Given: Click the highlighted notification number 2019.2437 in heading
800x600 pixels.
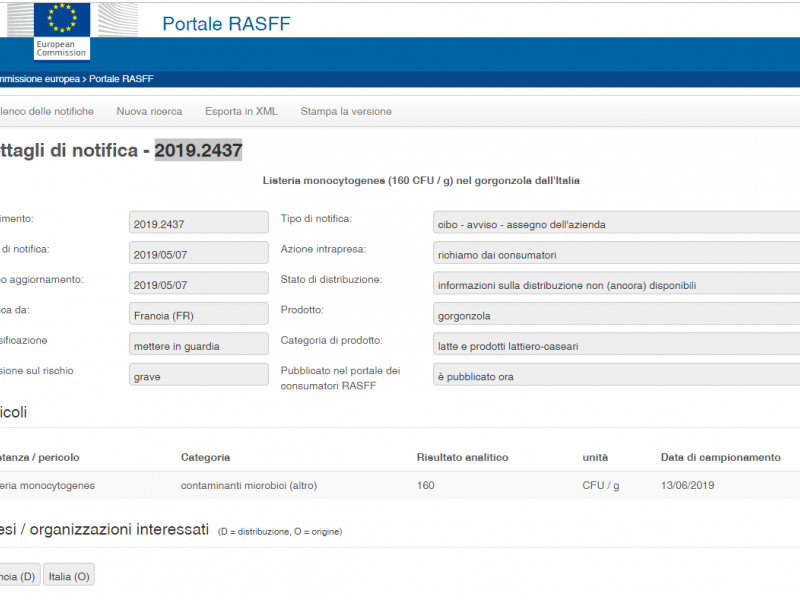Looking at the screenshot, I should pos(198,150).
